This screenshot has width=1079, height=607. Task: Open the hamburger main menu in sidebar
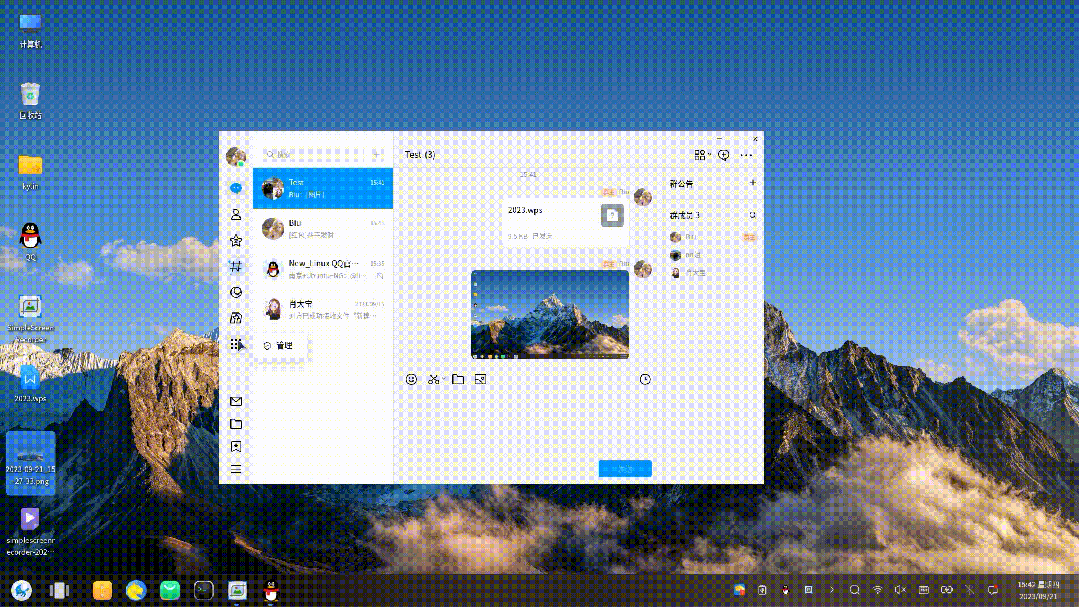click(236, 469)
